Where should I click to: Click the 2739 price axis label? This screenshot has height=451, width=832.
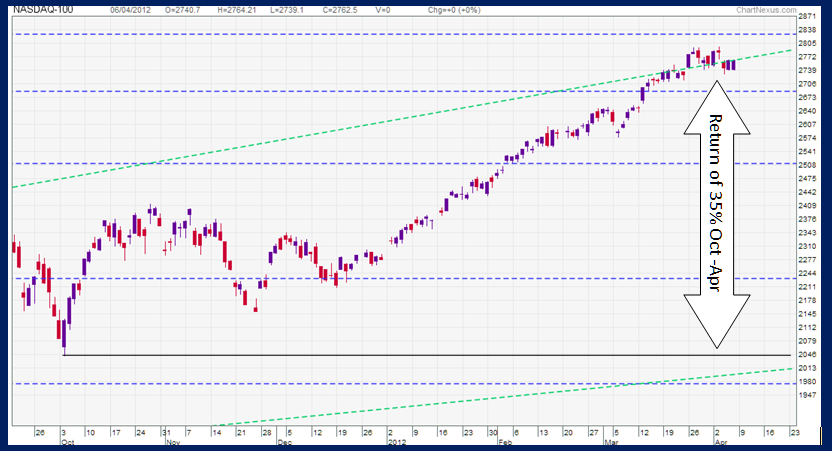pyautogui.click(x=807, y=71)
